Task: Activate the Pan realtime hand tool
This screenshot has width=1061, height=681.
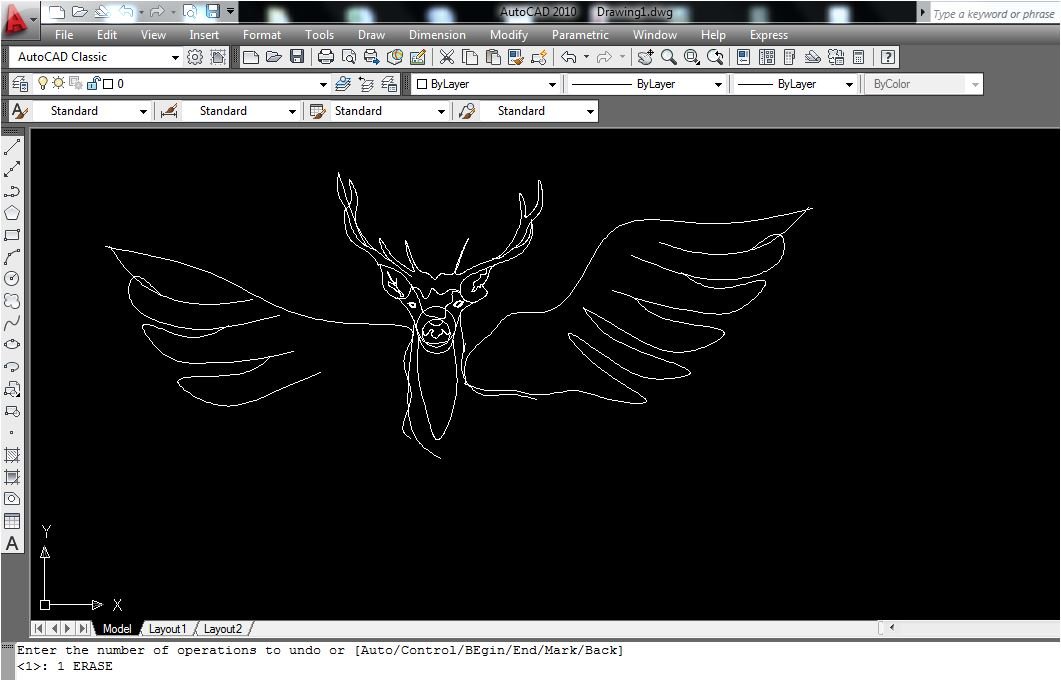Action: click(646, 57)
